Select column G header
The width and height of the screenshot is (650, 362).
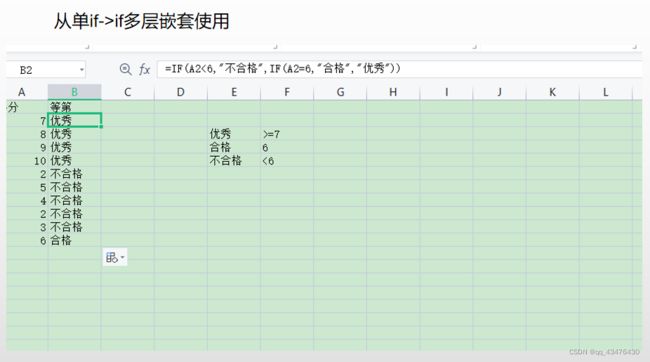point(340,92)
